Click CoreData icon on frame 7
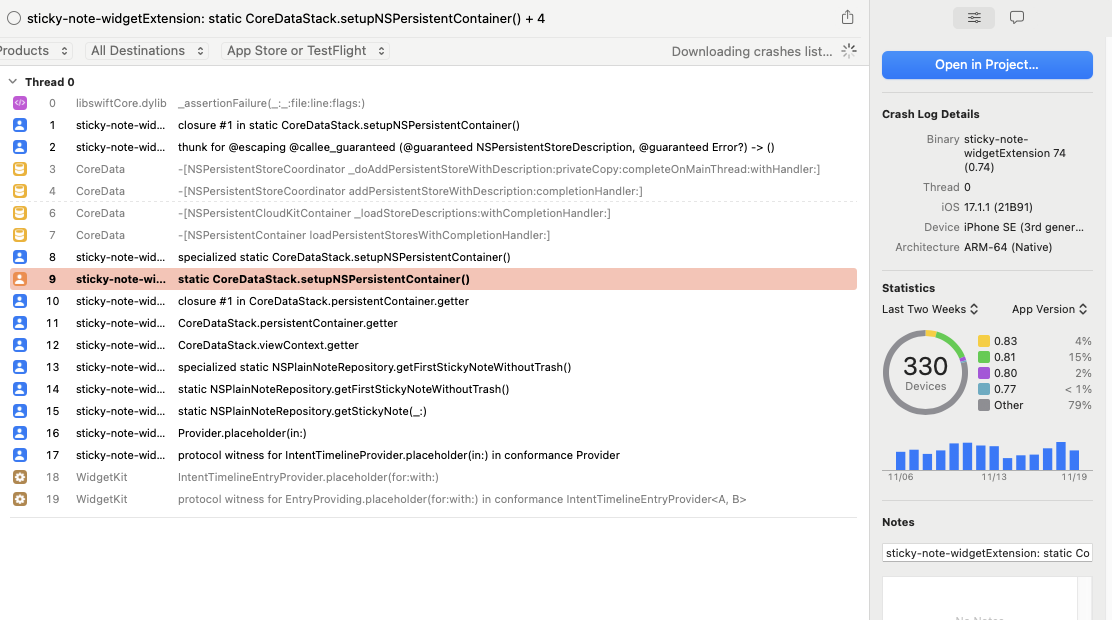This screenshot has width=1112, height=620. (x=20, y=235)
